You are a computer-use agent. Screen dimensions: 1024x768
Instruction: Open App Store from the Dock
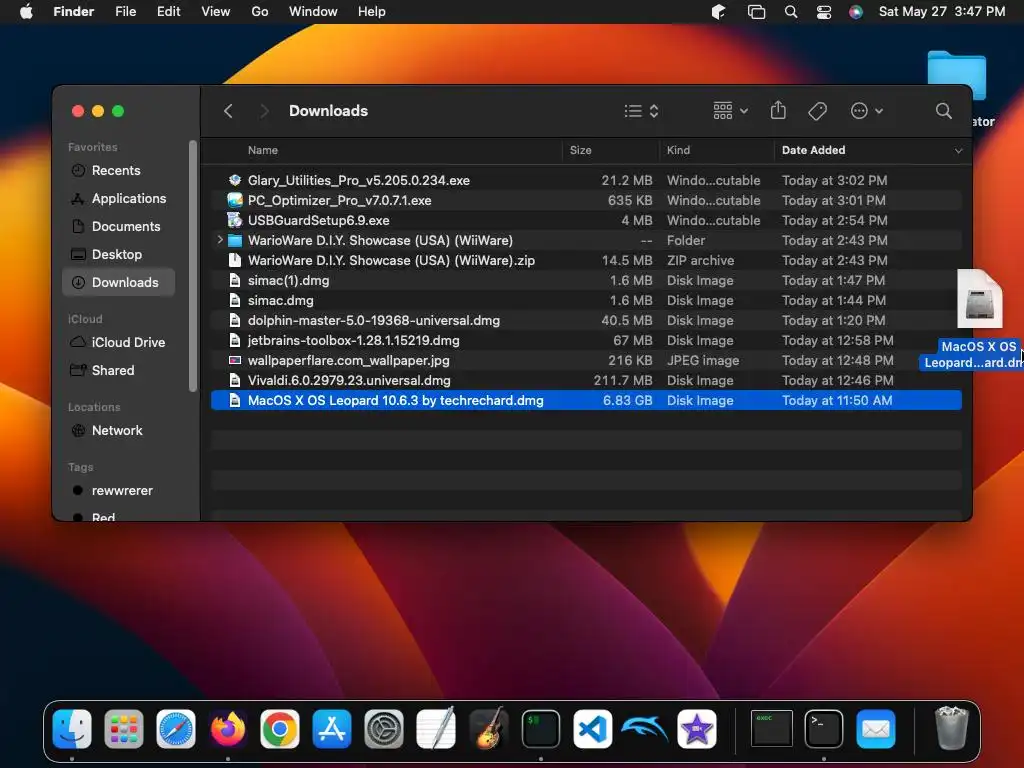[332, 729]
